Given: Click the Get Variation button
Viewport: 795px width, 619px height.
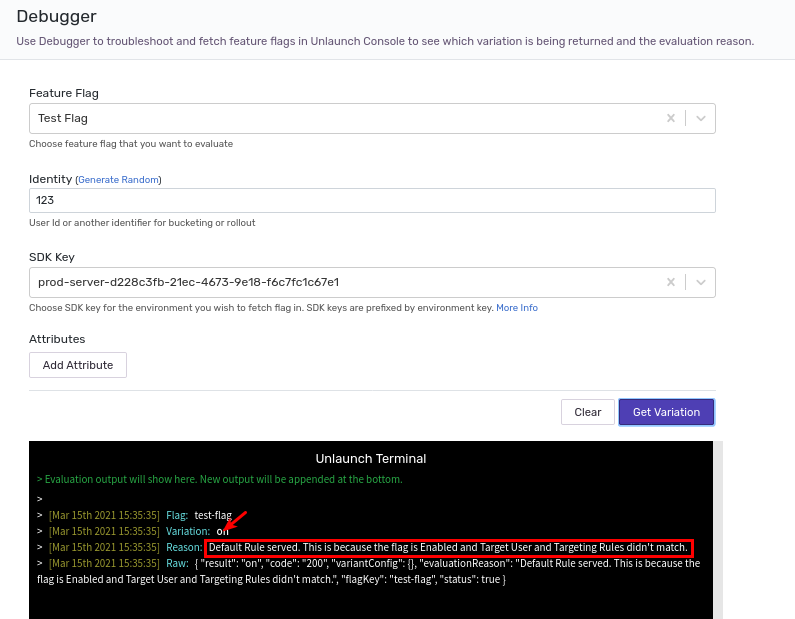Looking at the screenshot, I should pos(666,412).
